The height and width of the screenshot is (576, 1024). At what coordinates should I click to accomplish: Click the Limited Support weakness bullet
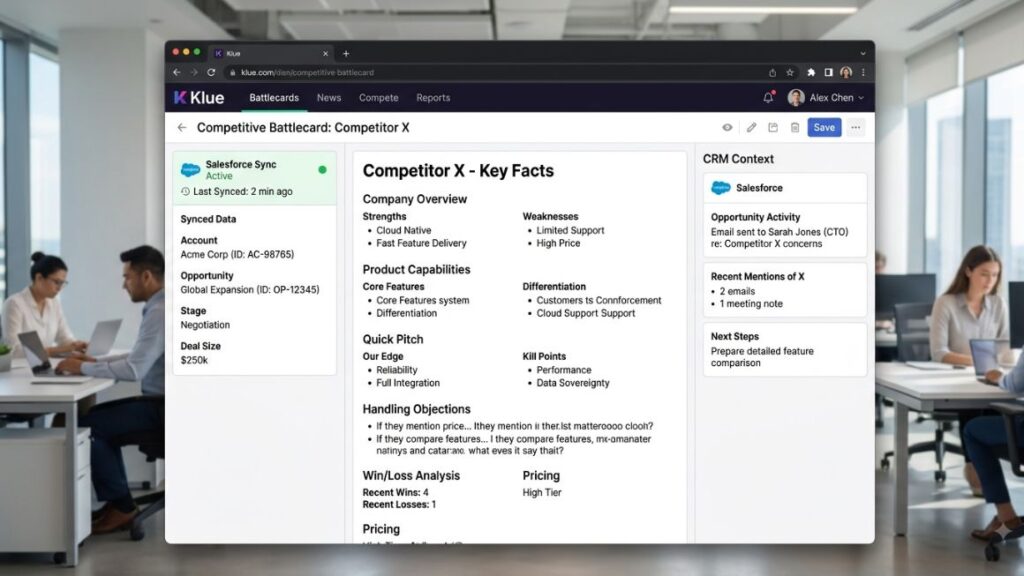tap(570, 231)
